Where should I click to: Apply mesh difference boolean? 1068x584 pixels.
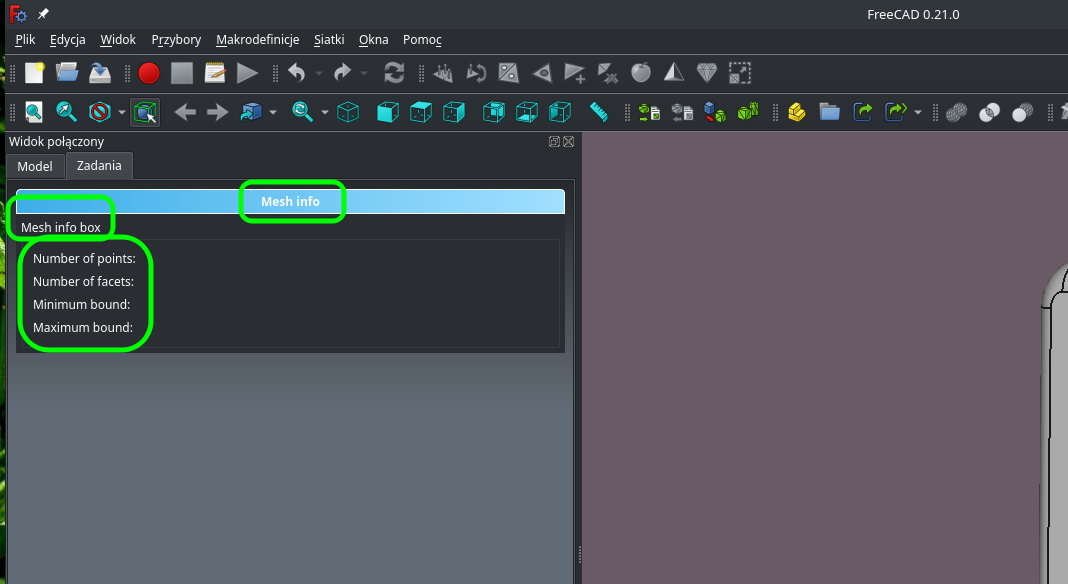click(x=1022, y=112)
